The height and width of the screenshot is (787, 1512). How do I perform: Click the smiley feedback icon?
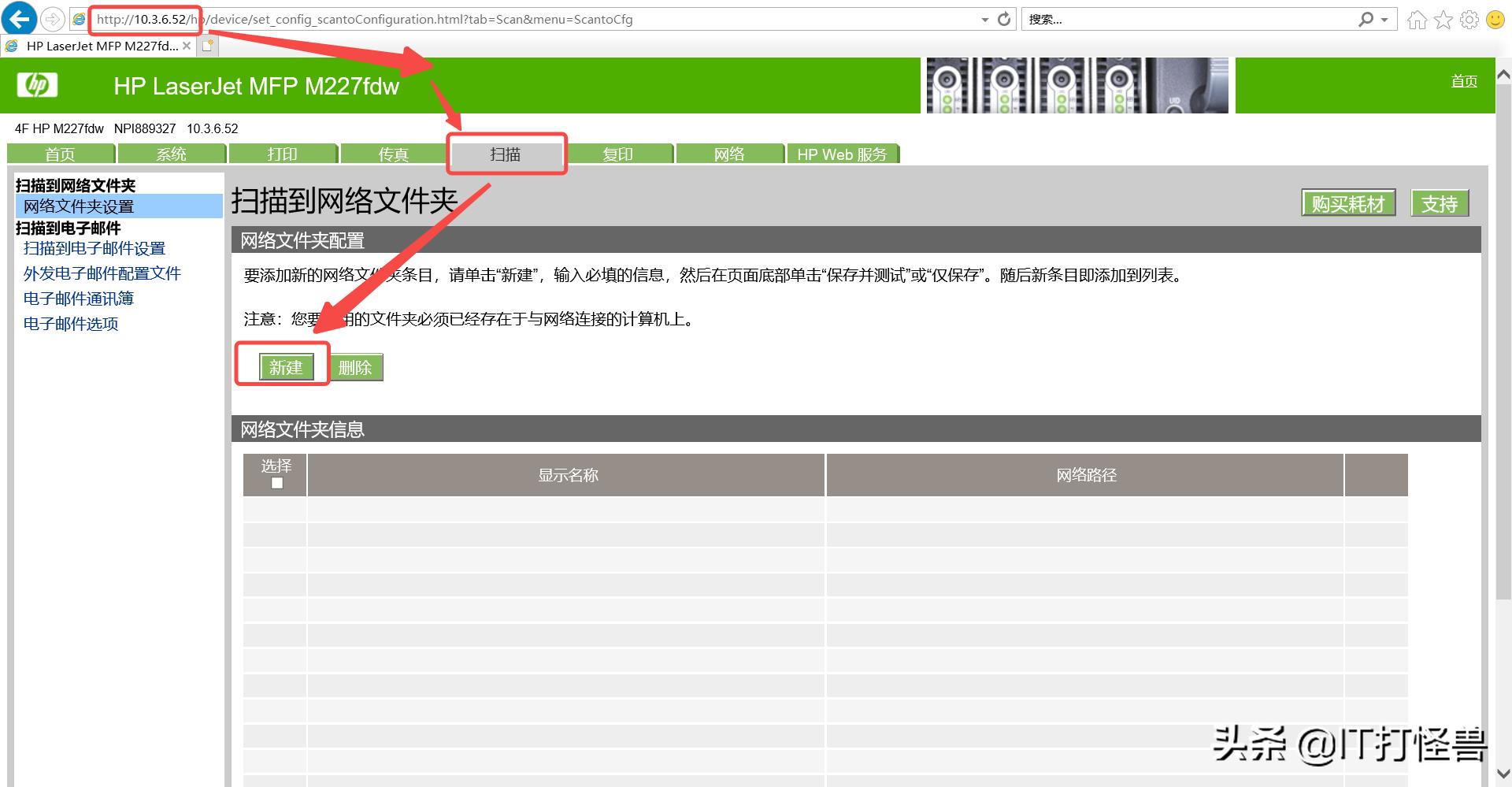click(x=1495, y=19)
